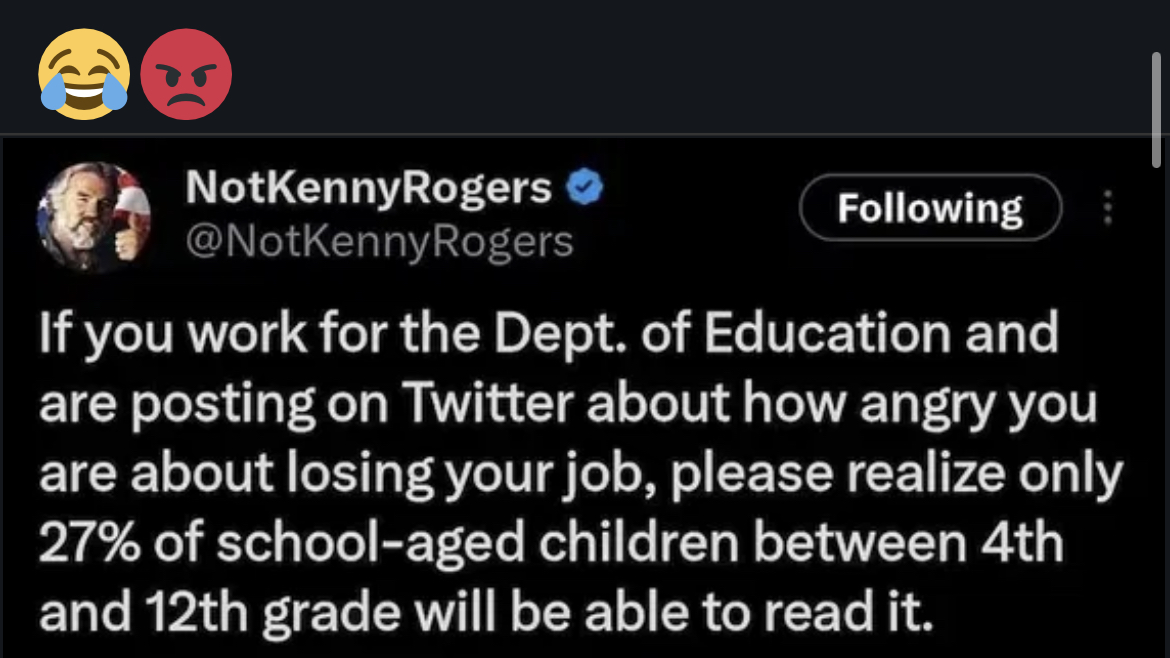
Task: Click the red angry face emoji
Action: click(x=186, y=75)
